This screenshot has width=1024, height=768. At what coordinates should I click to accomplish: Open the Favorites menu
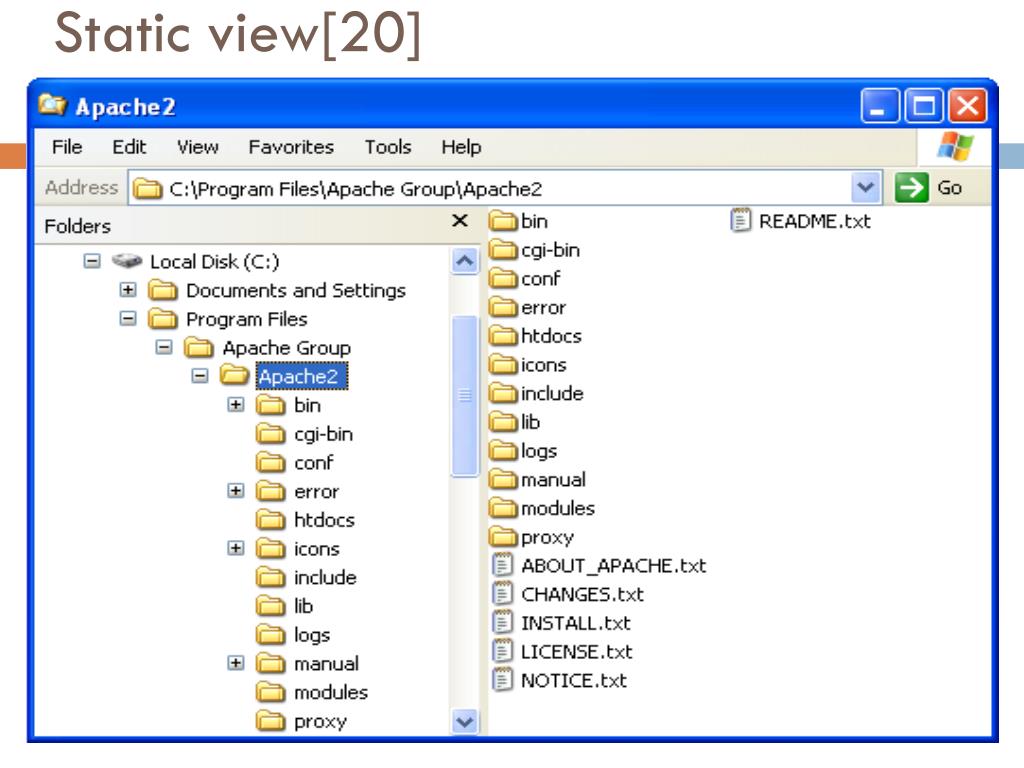coord(291,147)
